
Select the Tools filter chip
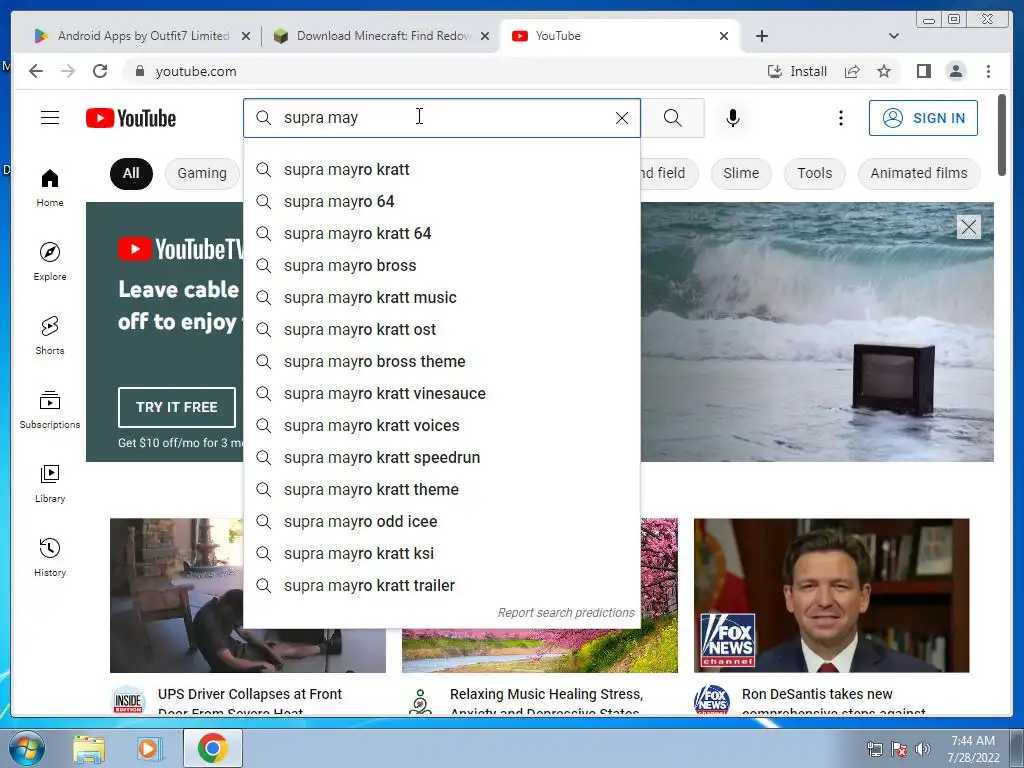tap(814, 174)
